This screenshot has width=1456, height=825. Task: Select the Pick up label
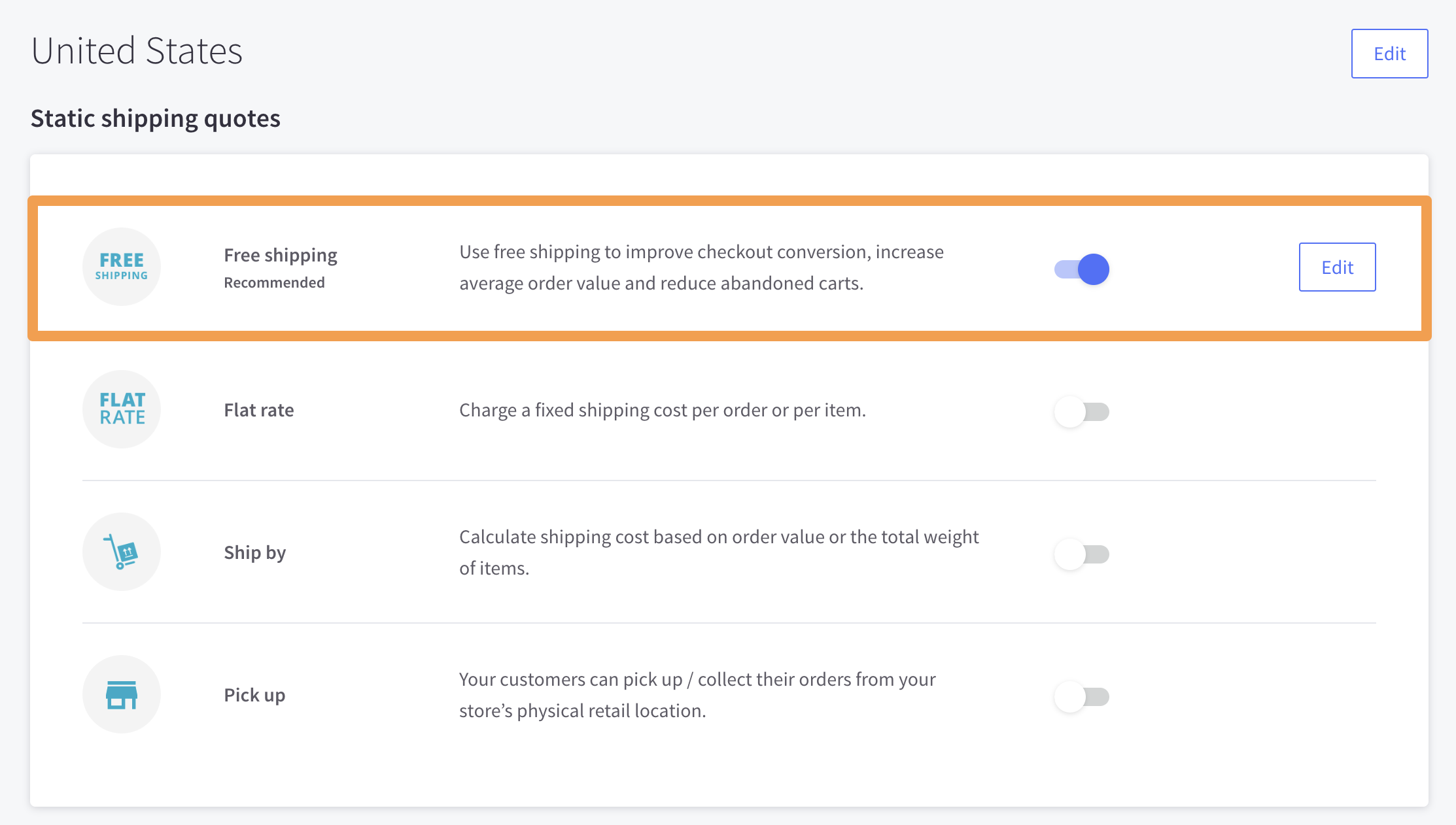tap(255, 695)
